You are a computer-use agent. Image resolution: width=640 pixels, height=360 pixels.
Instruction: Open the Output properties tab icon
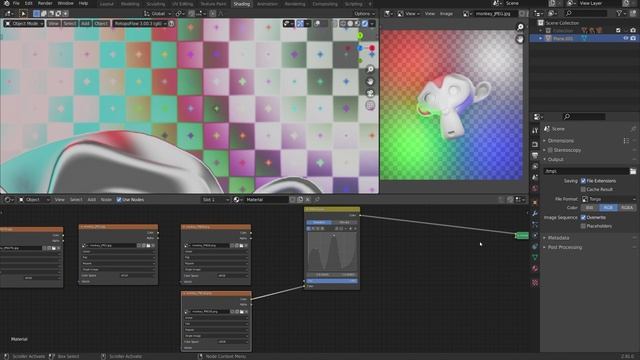click(535, 156)
